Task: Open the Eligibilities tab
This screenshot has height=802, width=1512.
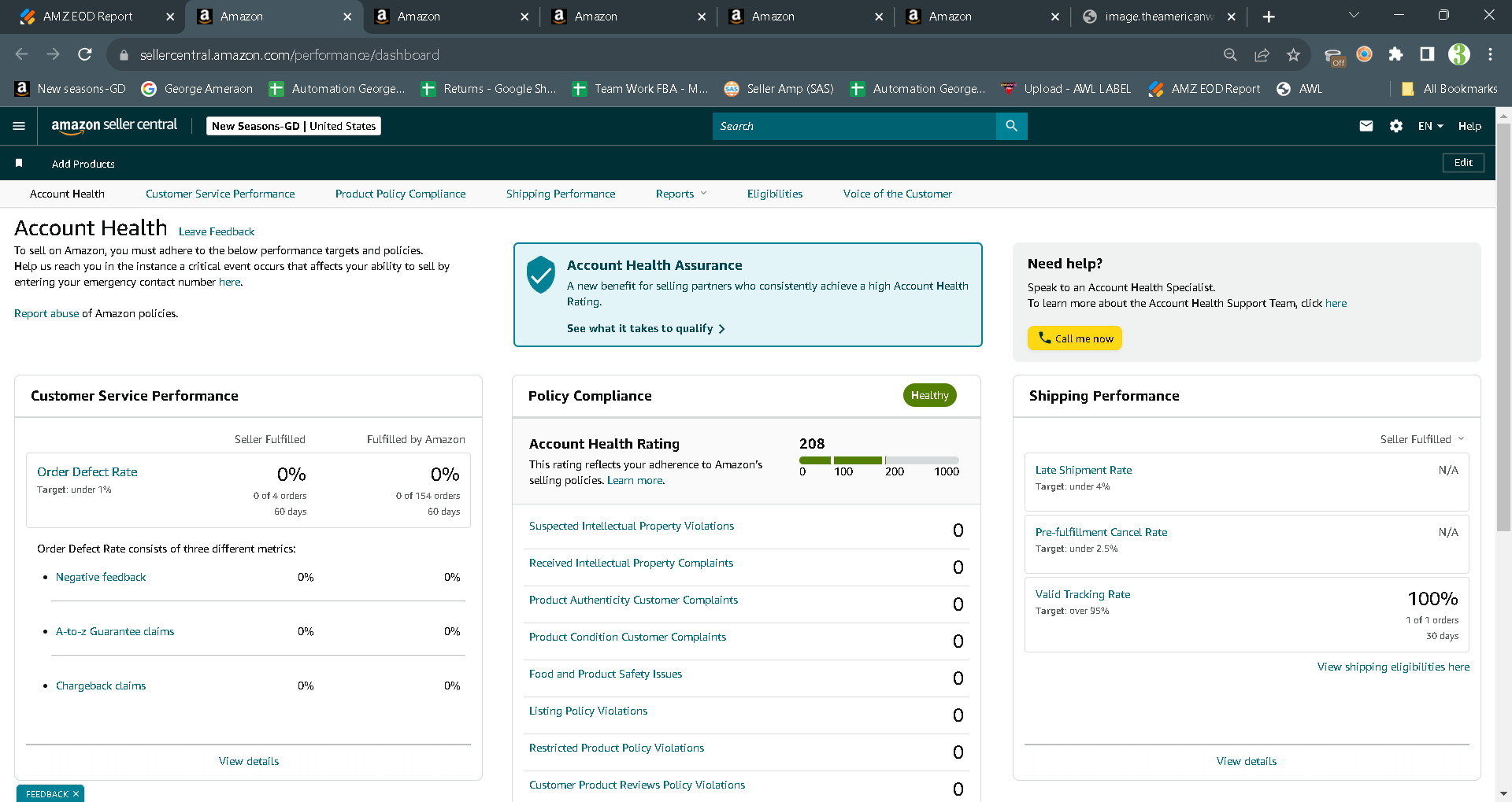Action: click(x=775, y=194)
